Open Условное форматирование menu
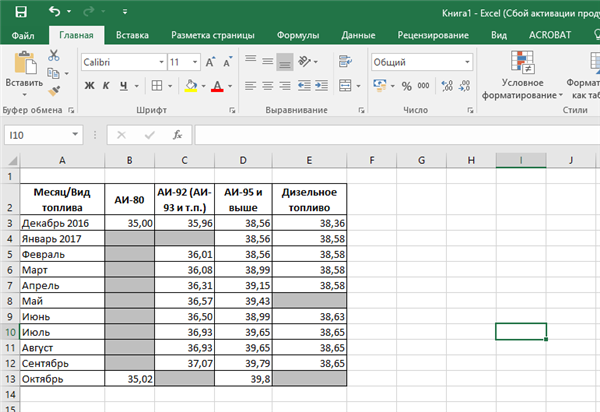600x412 pixels. pyautogui.click(x=522, y=76)
